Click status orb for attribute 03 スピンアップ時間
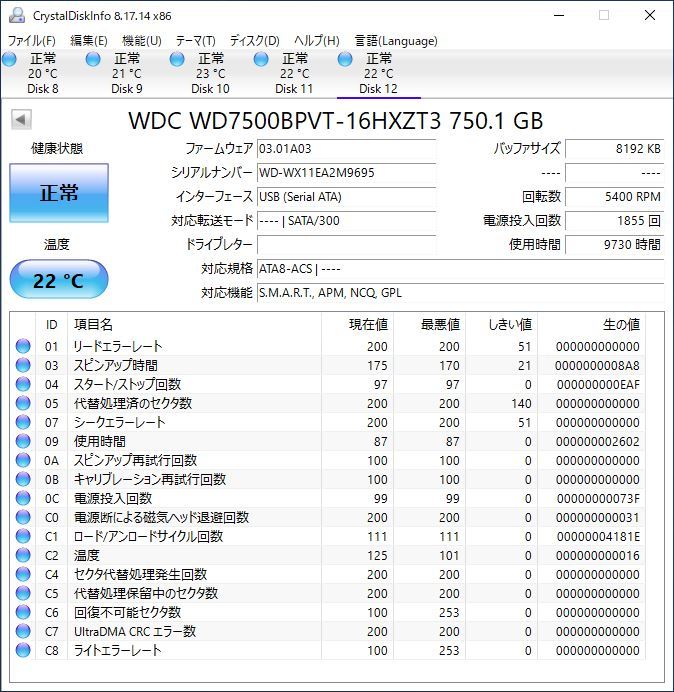Image resolution: width=674 pixels, height=692 pixels. (x=23, y=365)
